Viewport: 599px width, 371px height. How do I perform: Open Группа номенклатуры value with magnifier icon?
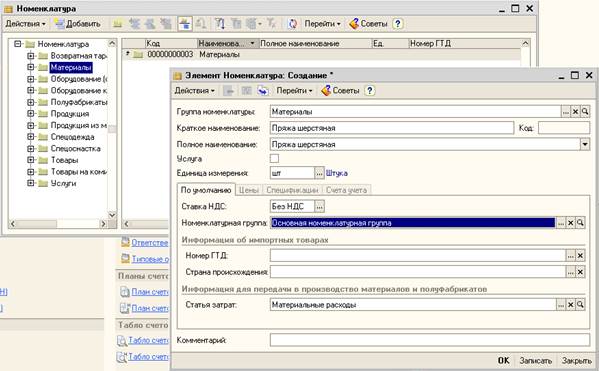(x=585, y=112)
